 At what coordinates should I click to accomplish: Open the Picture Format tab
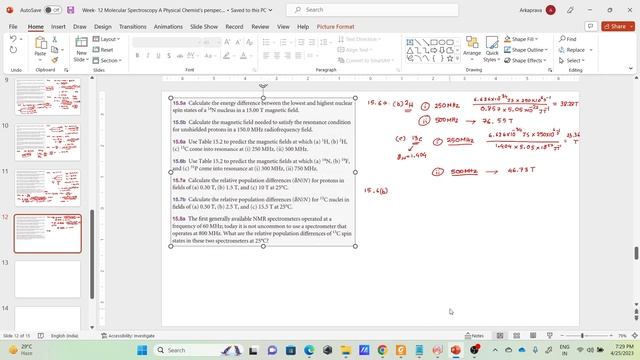(336, 27)
